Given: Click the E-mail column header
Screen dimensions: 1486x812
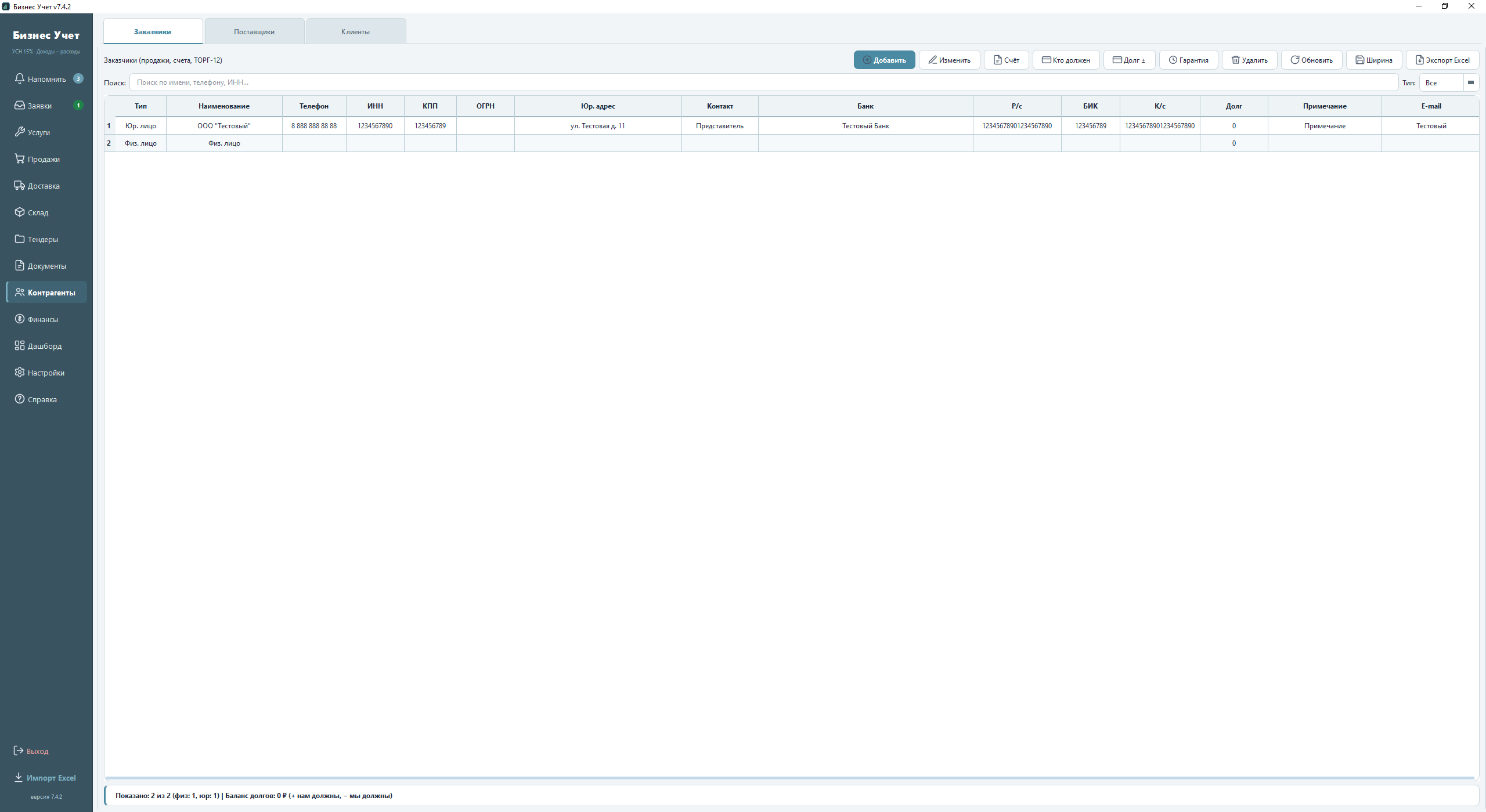Looking at the screenshot, I should pyautogui.click(x=1431, y=106).
